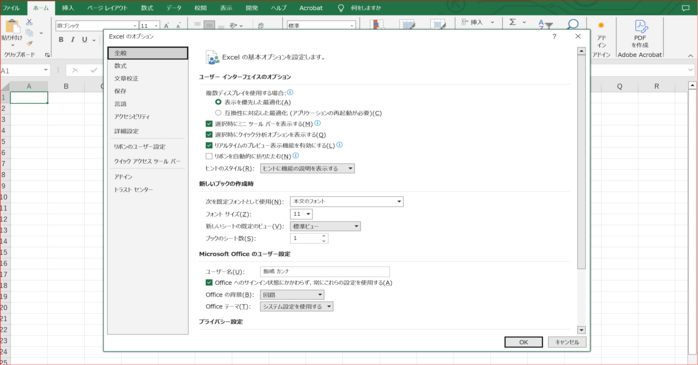Toggle the show Mini Toolbar on selection (M) checkbox
698x365 pixels.
tap(209, 124)
